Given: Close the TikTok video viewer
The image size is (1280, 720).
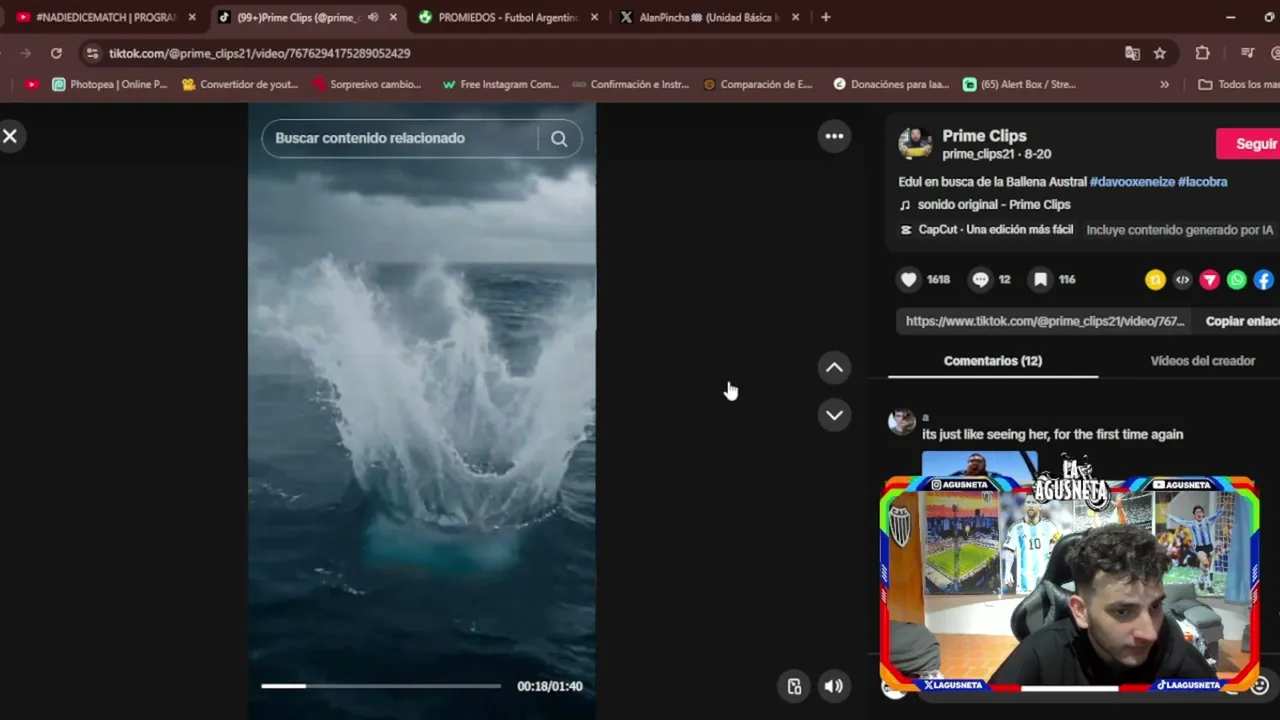Looking at the screenshot, I should click(x=10, y=136).
